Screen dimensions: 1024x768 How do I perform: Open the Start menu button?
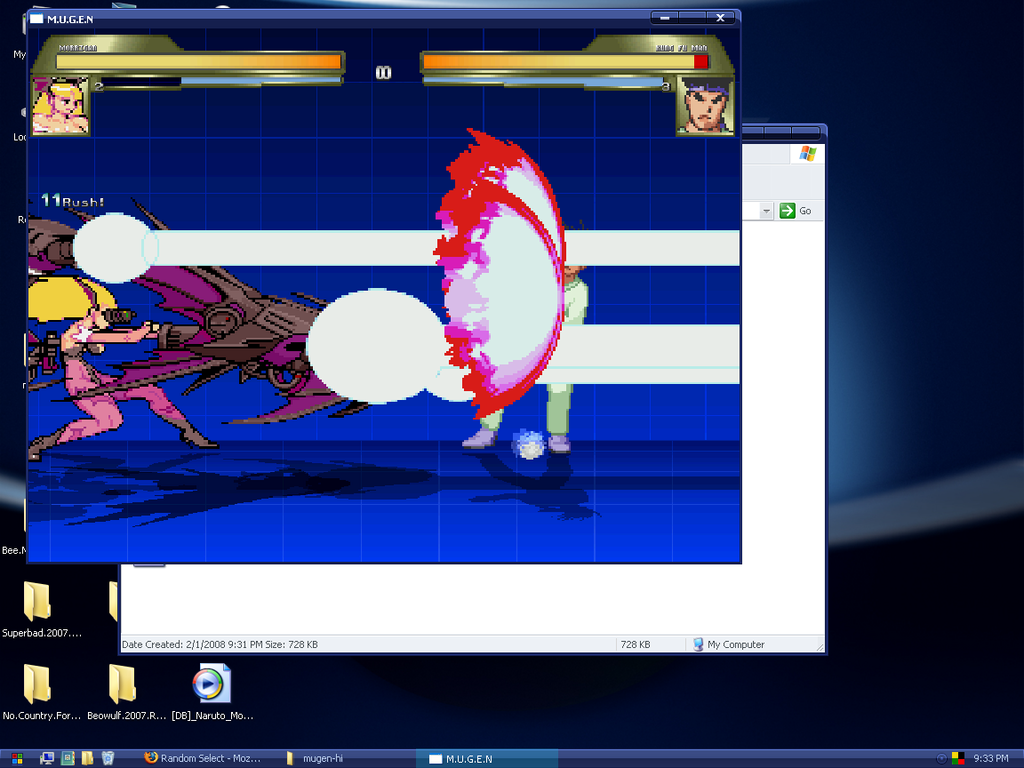(17, 758)
